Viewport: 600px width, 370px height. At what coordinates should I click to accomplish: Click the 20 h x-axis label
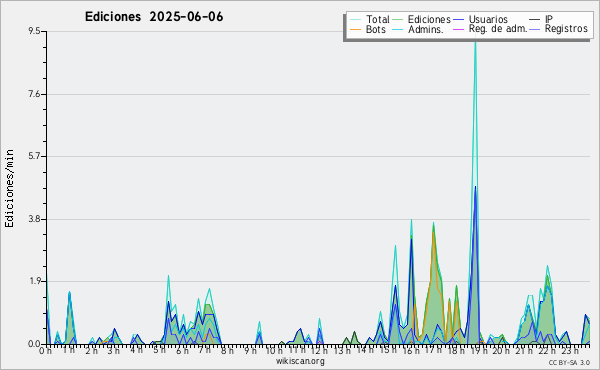[501, 350]
